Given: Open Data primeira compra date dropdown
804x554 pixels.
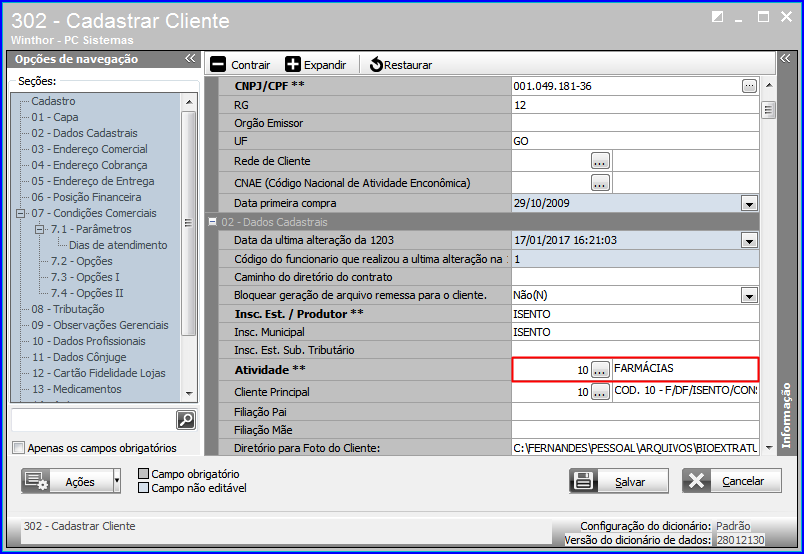Looking at the screenshot, I should coord(749,204).
